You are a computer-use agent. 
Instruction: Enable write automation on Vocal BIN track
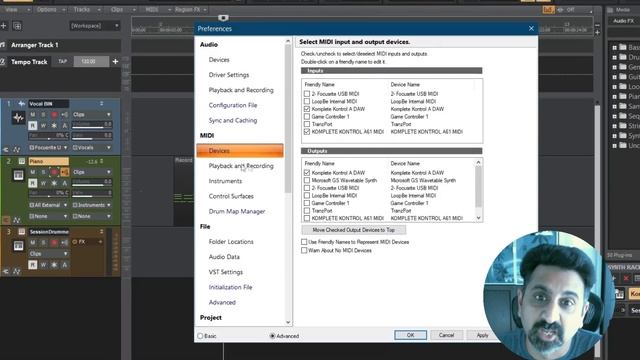[x=43, y=126]
